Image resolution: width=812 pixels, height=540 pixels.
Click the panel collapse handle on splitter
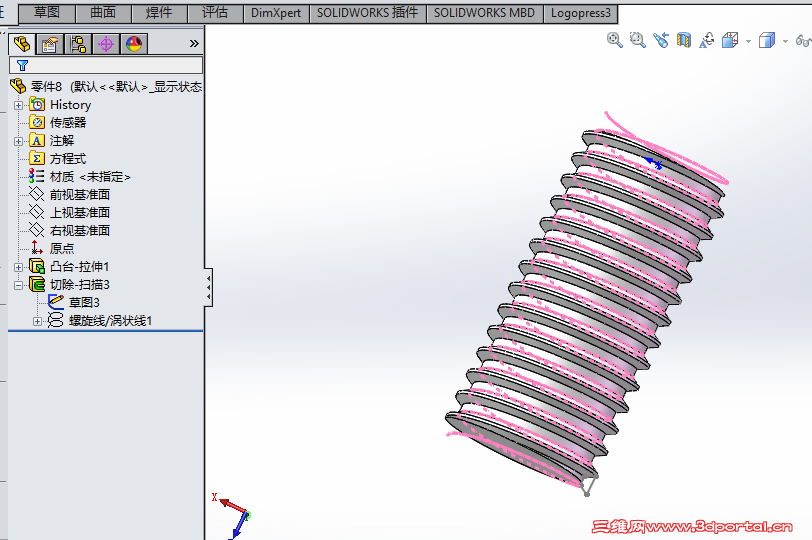[208, 287]
